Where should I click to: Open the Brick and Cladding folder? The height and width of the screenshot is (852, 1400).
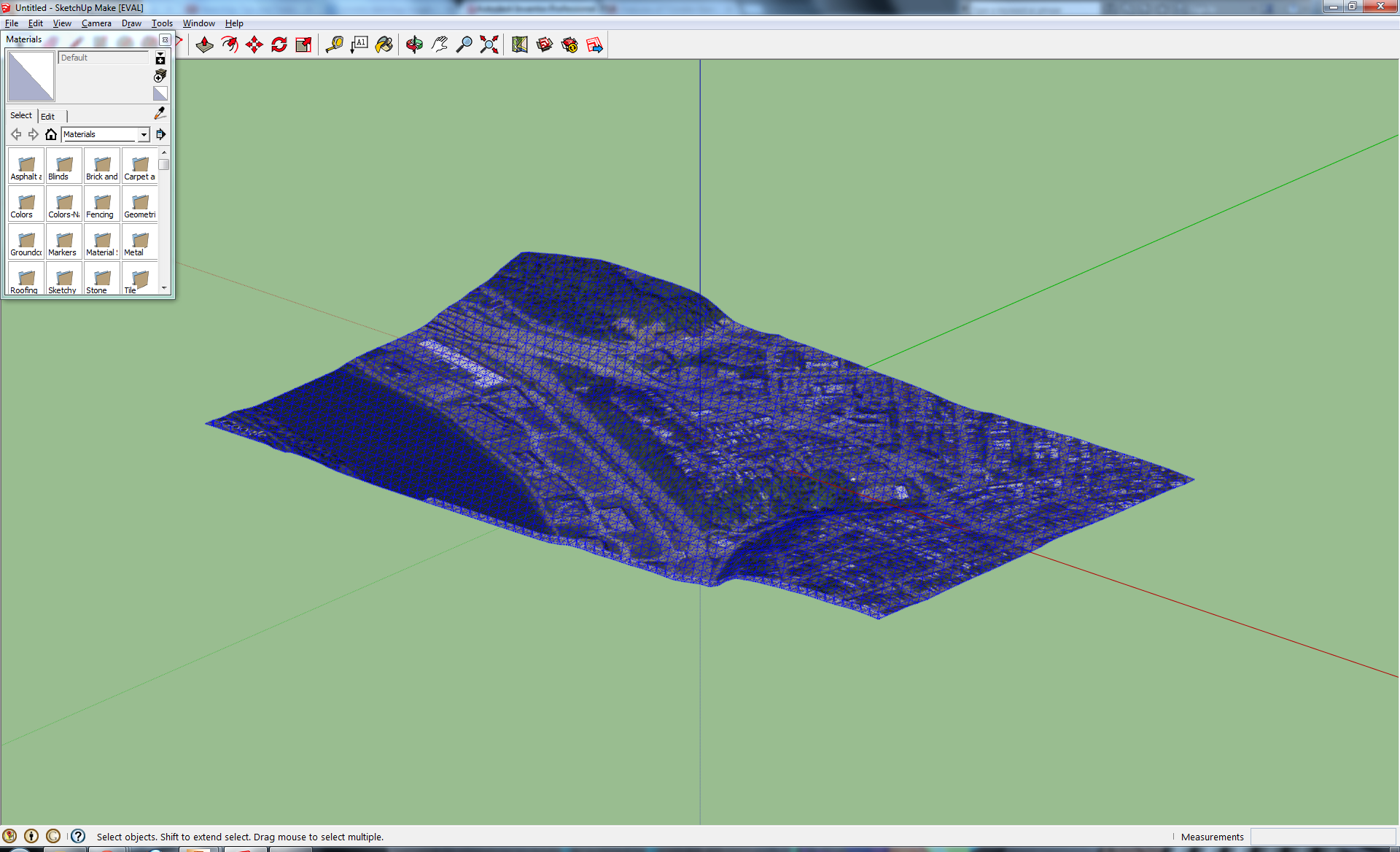(102, 166)
